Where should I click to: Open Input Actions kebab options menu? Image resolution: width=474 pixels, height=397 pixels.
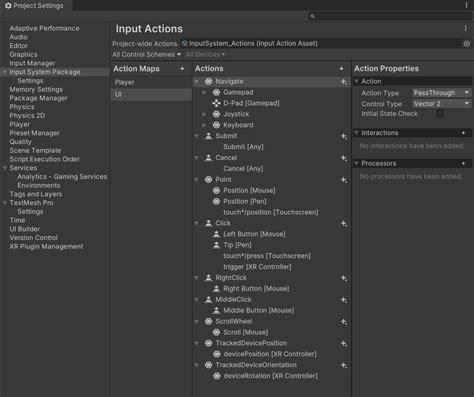pyautogui.click(x=466, y=29)
